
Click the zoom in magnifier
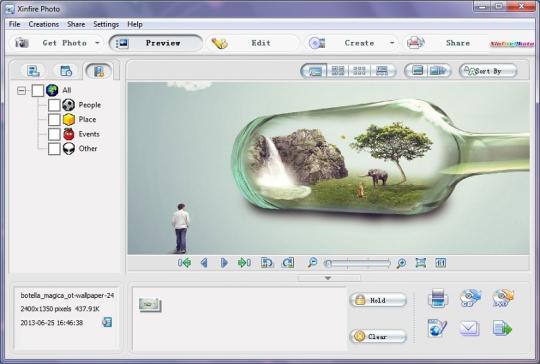(401, 263)
